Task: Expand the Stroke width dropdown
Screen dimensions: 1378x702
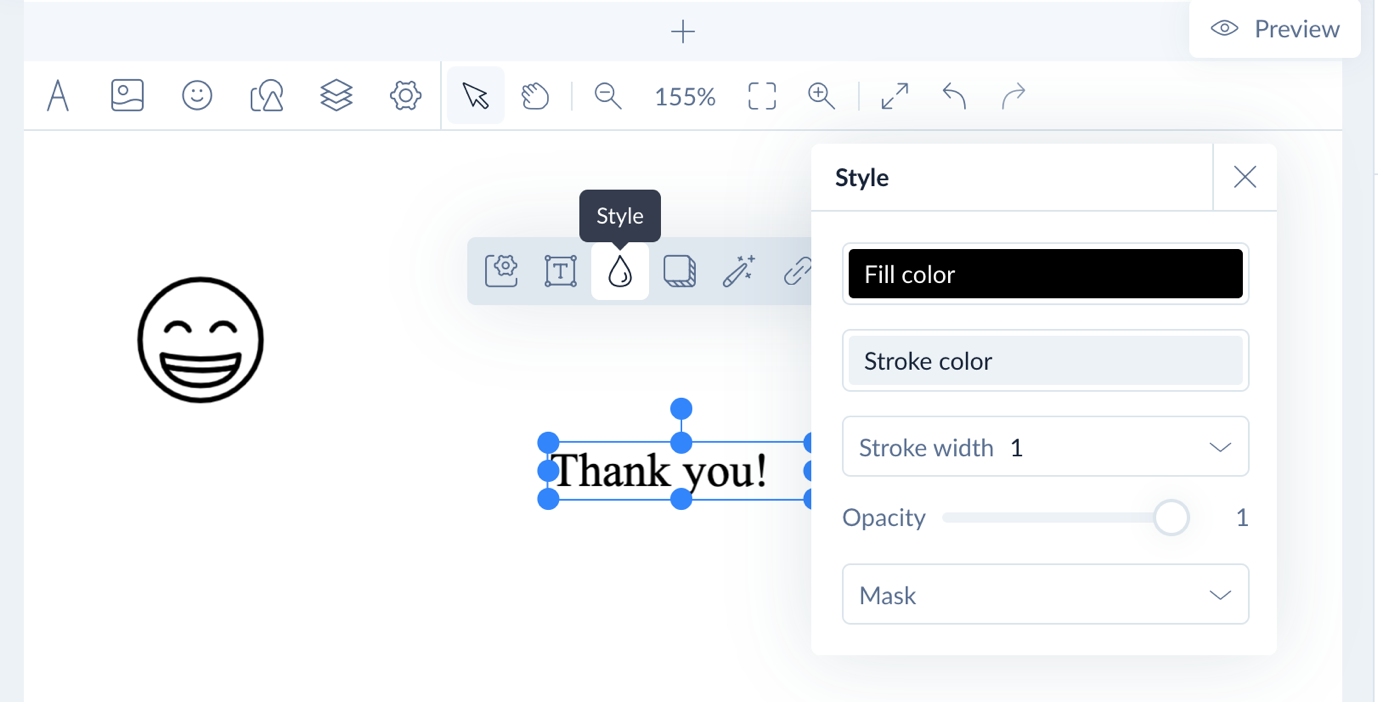Action: click(x=1046, y=447)
